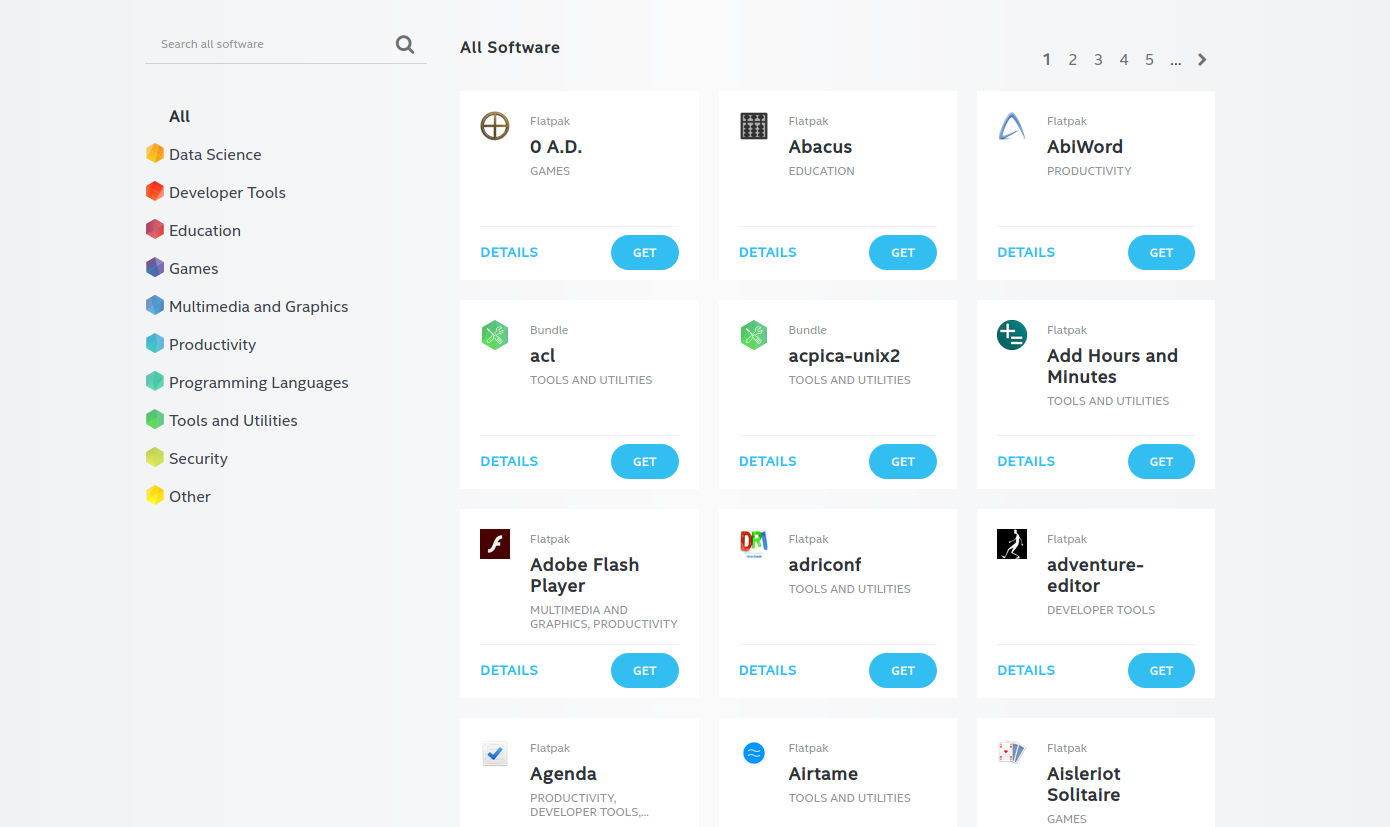Filter by Tools and Utilities
The image size is (1390, 827).
(x=233, y=421)
